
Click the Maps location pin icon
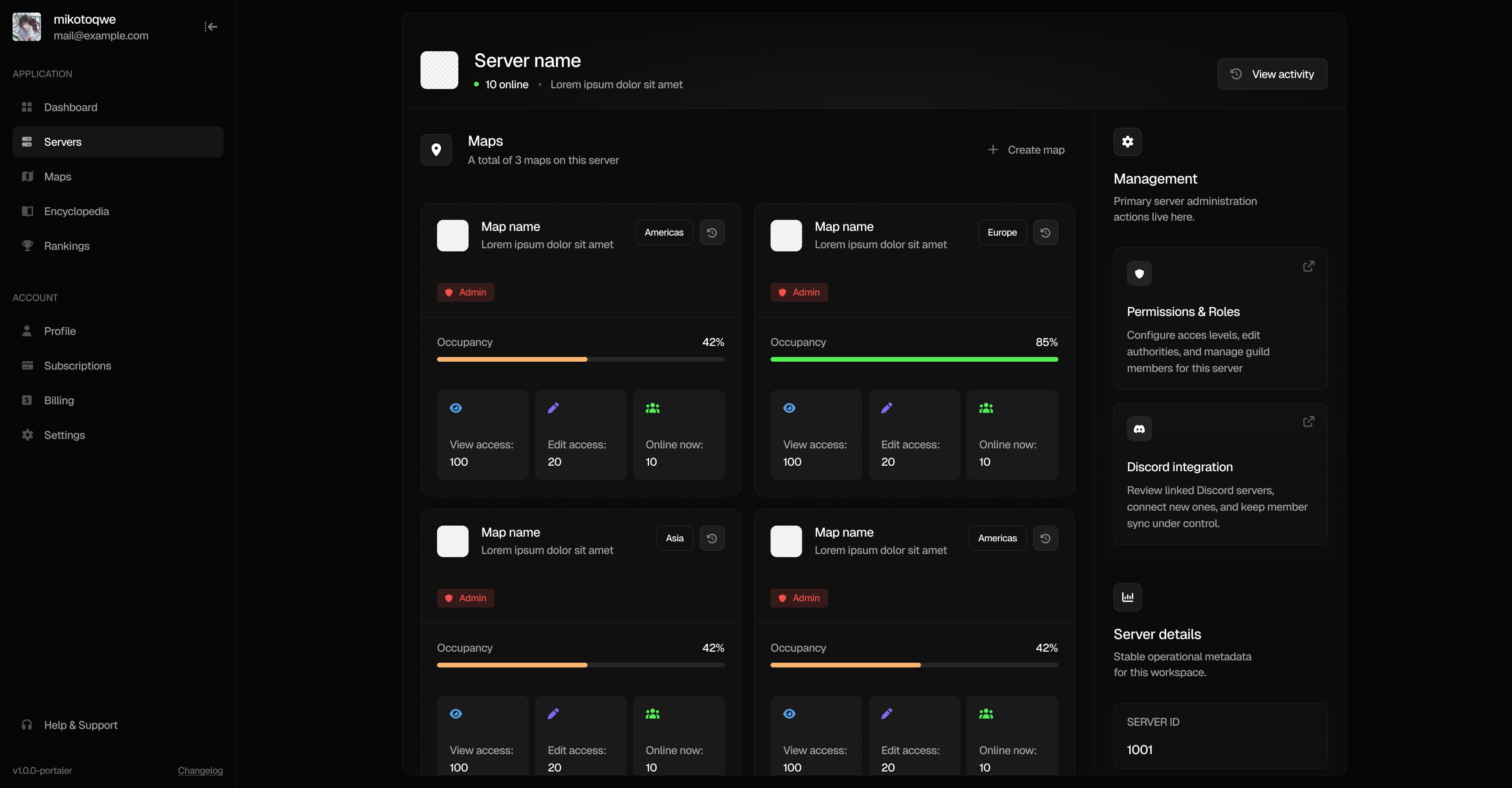coord(436,150)
